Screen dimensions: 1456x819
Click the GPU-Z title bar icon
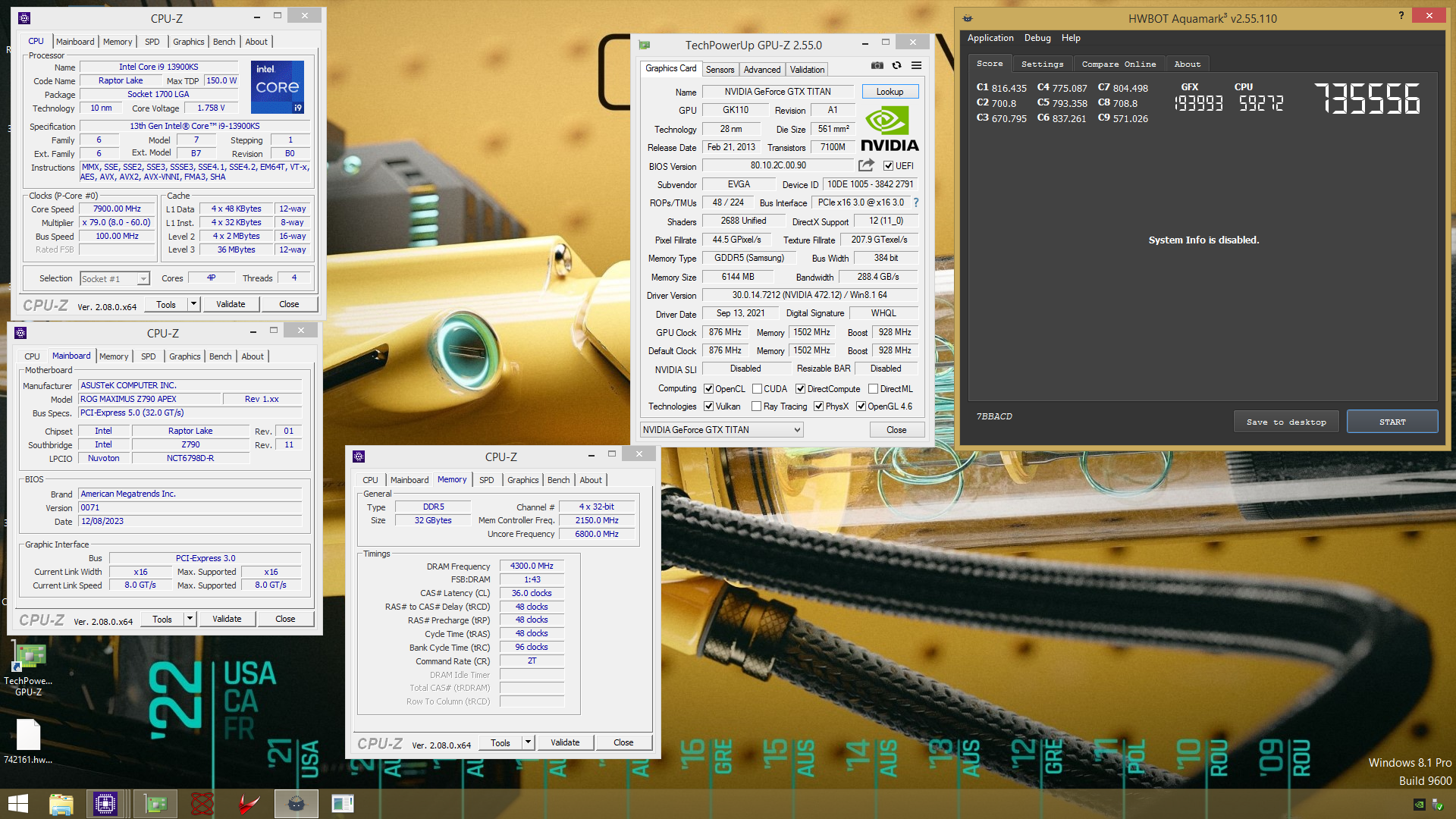point(645,45)
